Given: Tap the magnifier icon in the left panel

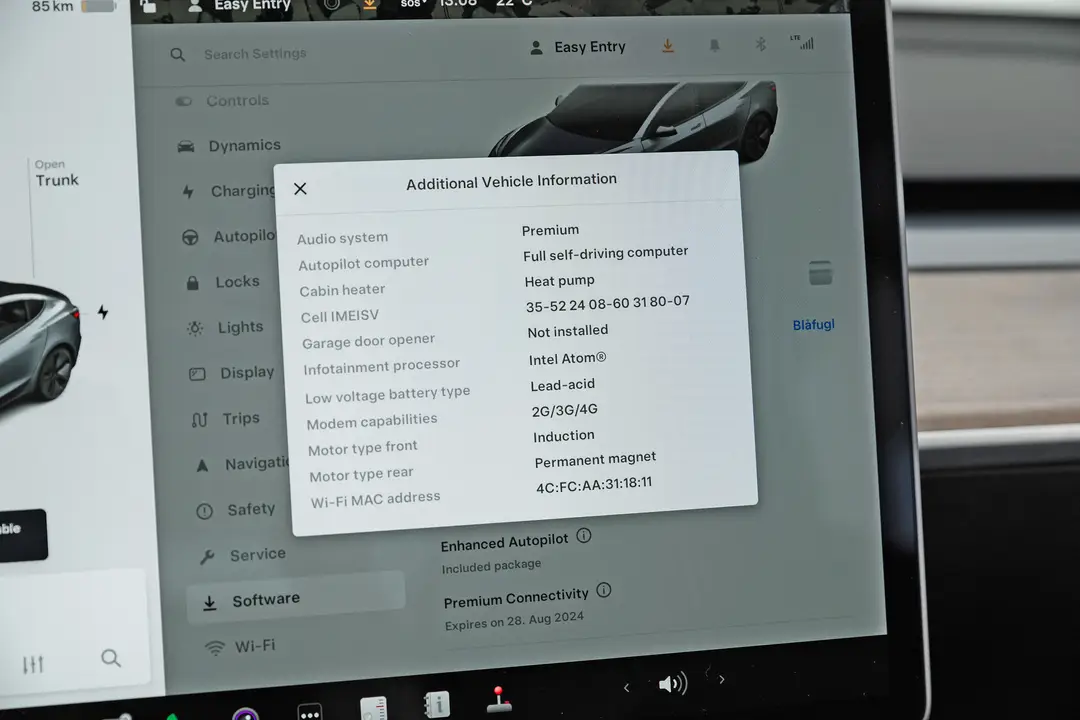Looking at the screenshot, I should (111, 659).
